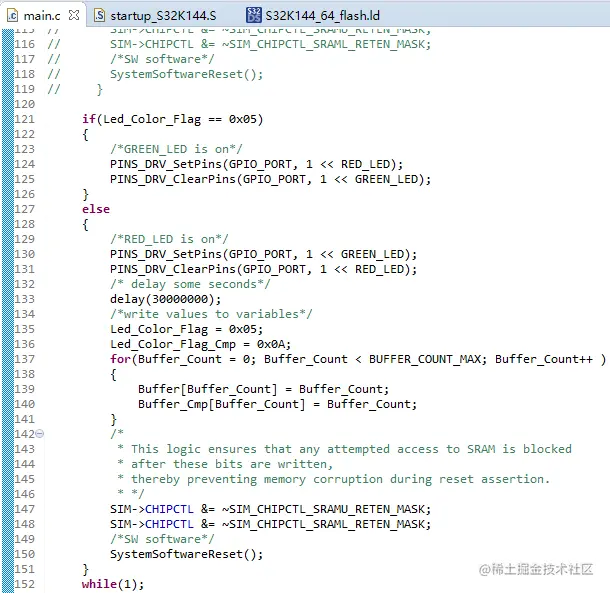Click the S32DS icon on flash.ld tab
Image resolution: width=610 pixels, height=593 pixels.
pos(254,15)
